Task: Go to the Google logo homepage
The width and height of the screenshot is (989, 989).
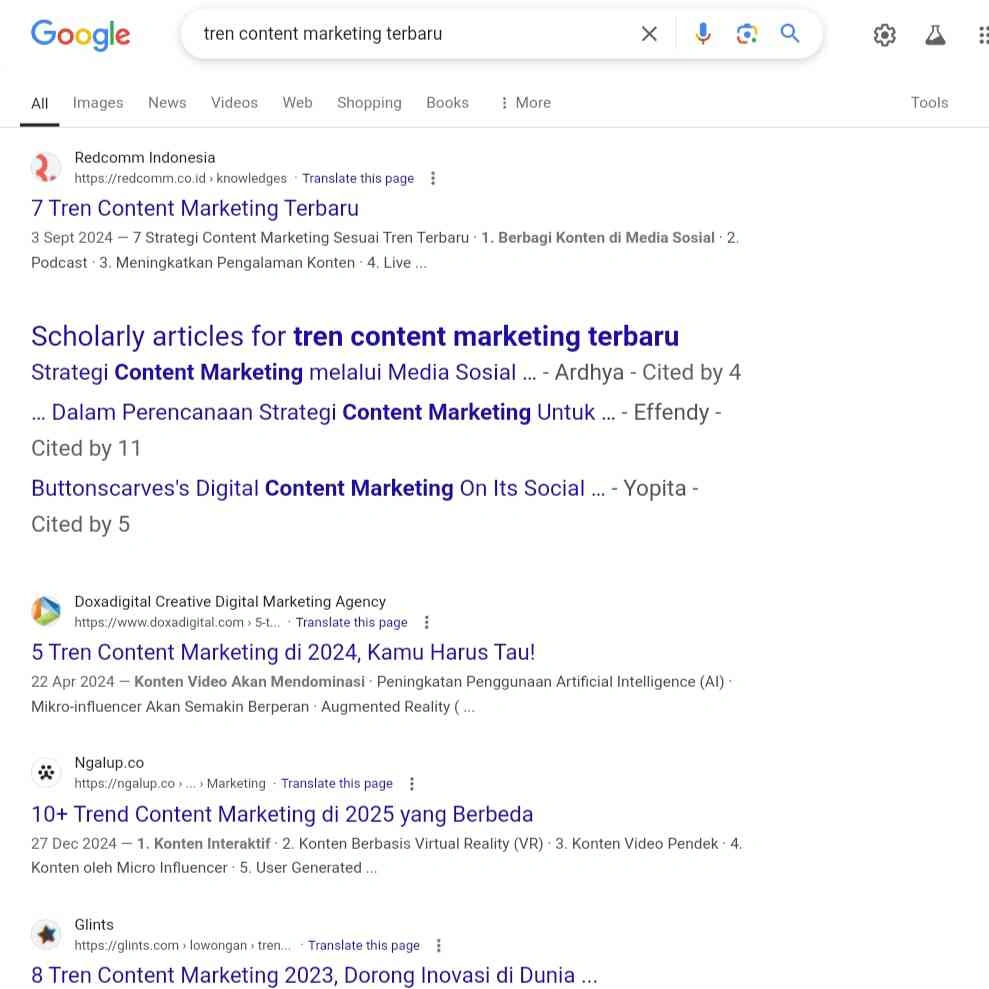Action: click(x=81, y=35)
